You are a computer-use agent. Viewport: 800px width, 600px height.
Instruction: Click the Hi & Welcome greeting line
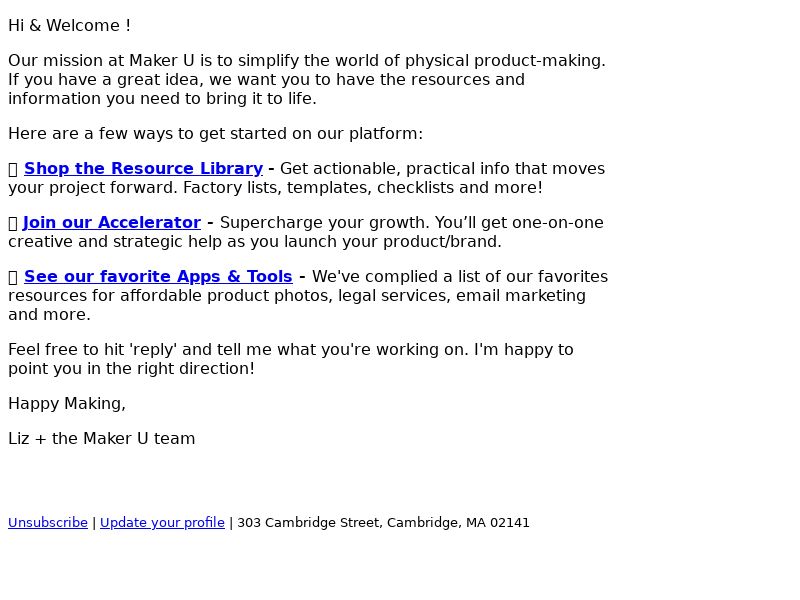point(69,26)
